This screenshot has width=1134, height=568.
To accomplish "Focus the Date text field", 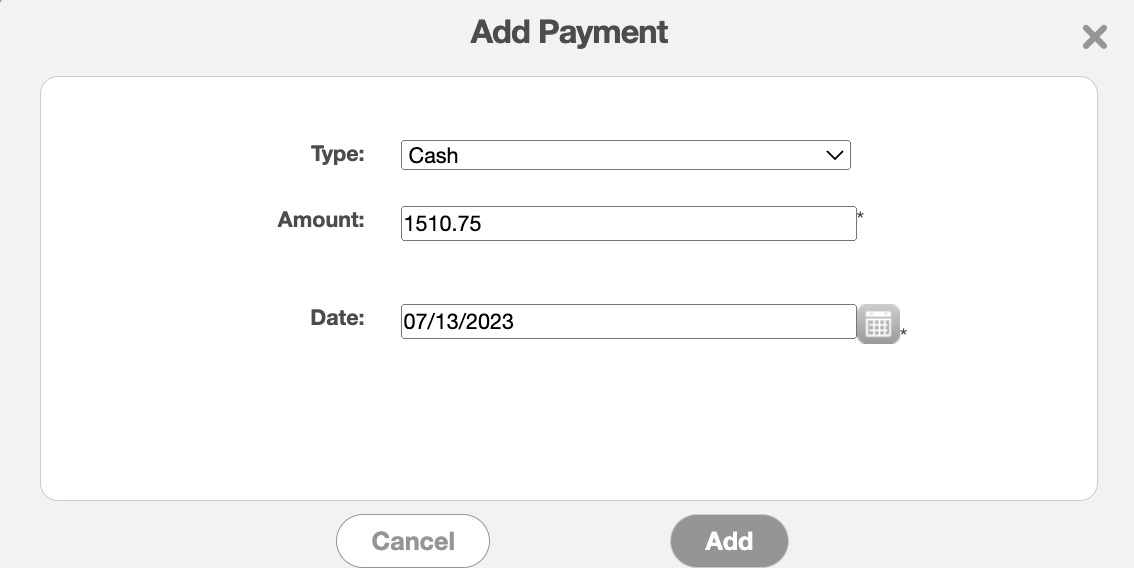I will pos(628,322).
